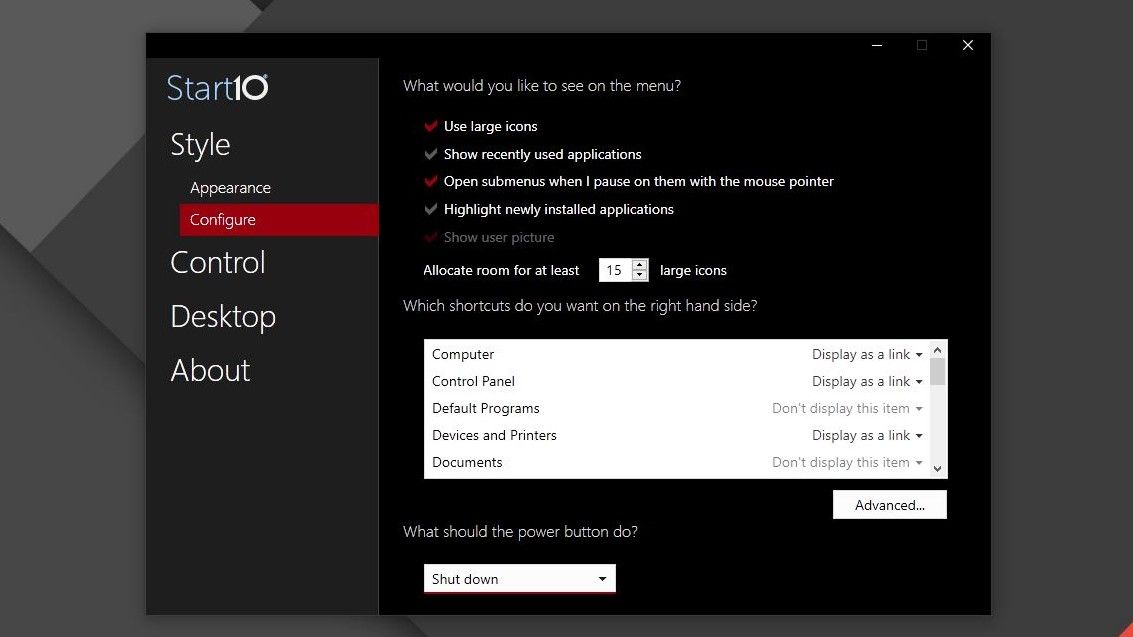Screen dimensions: 1133x637
Task: Open the Documents display dropdown
Action: [847, 462]
